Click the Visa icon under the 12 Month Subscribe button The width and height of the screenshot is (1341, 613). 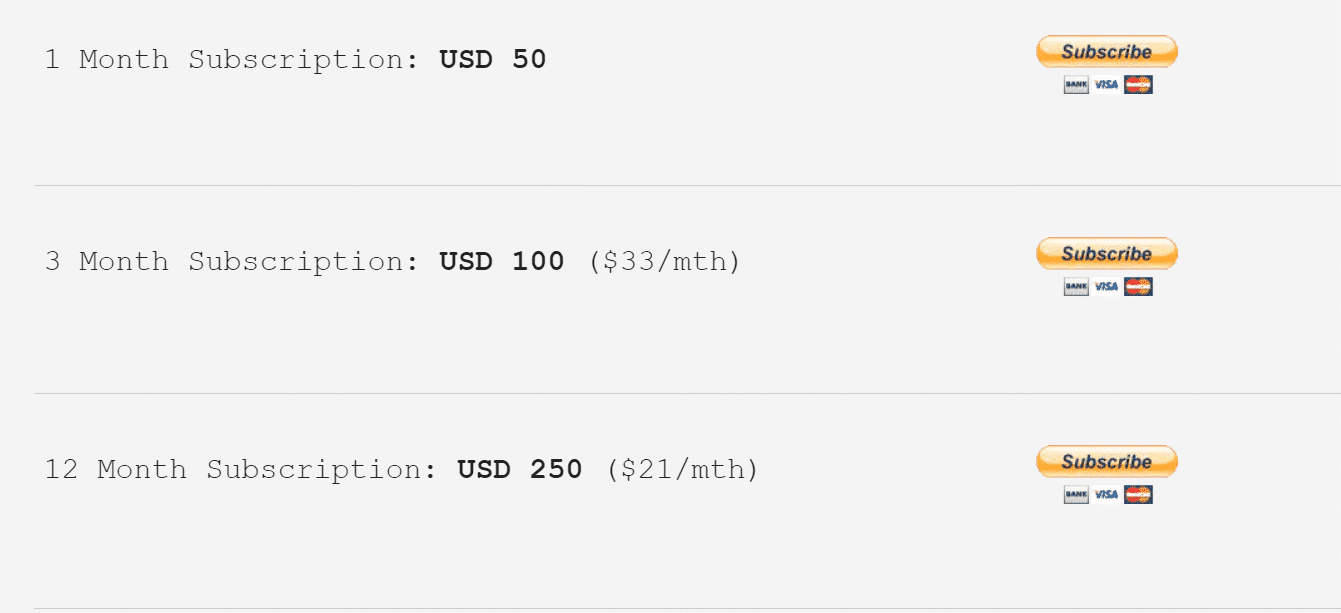click(x=1106, y=495)
